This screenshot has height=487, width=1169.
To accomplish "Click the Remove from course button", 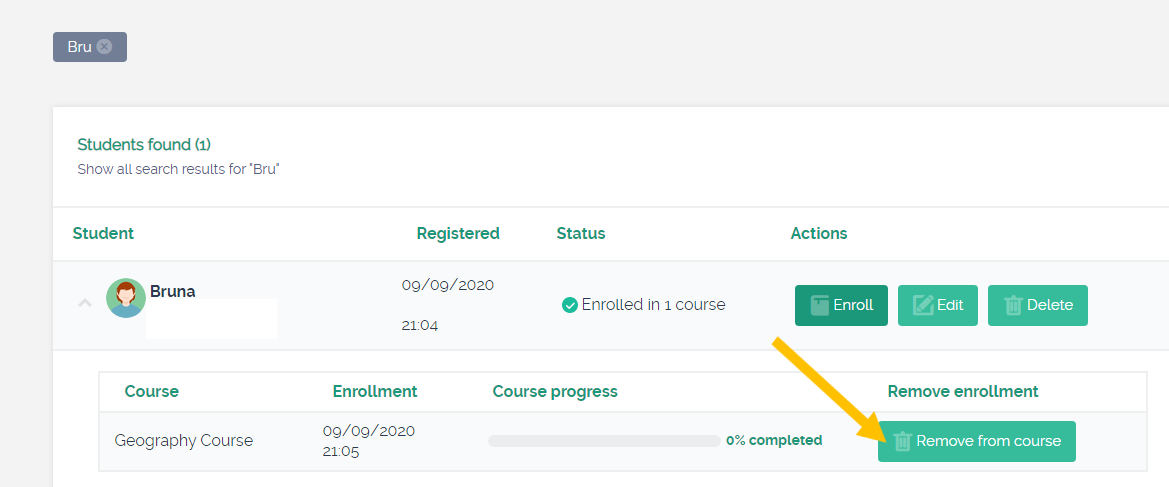I will tap(977, 442).
